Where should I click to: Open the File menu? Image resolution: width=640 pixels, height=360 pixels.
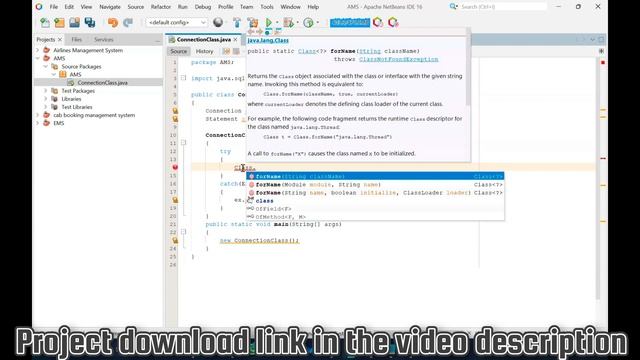(x=53, y=7)
